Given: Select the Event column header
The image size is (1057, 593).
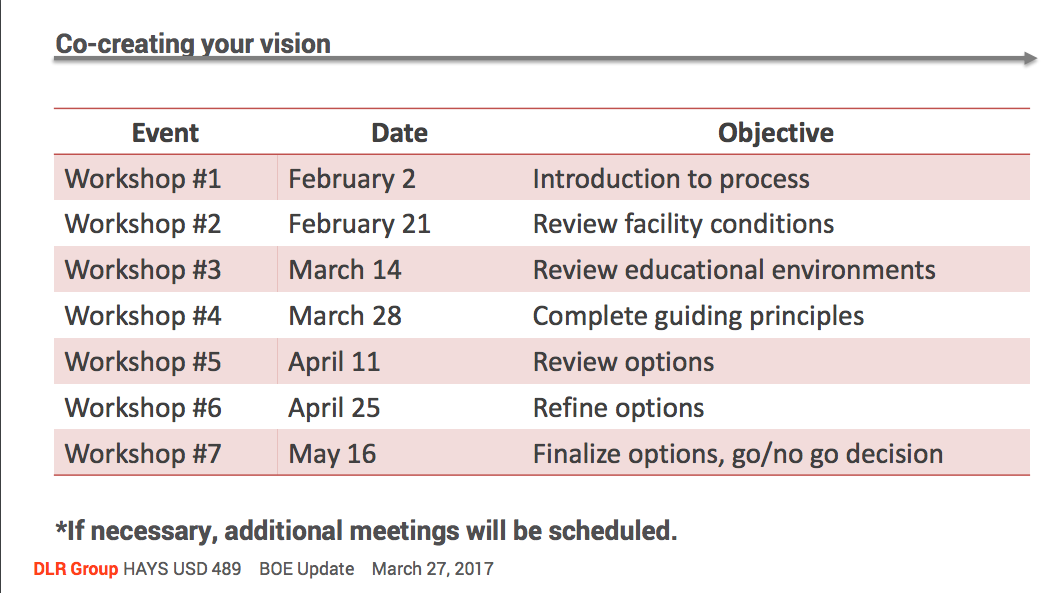Looking at the screenshot, I should pyautogui.click(x=165, y=133).
